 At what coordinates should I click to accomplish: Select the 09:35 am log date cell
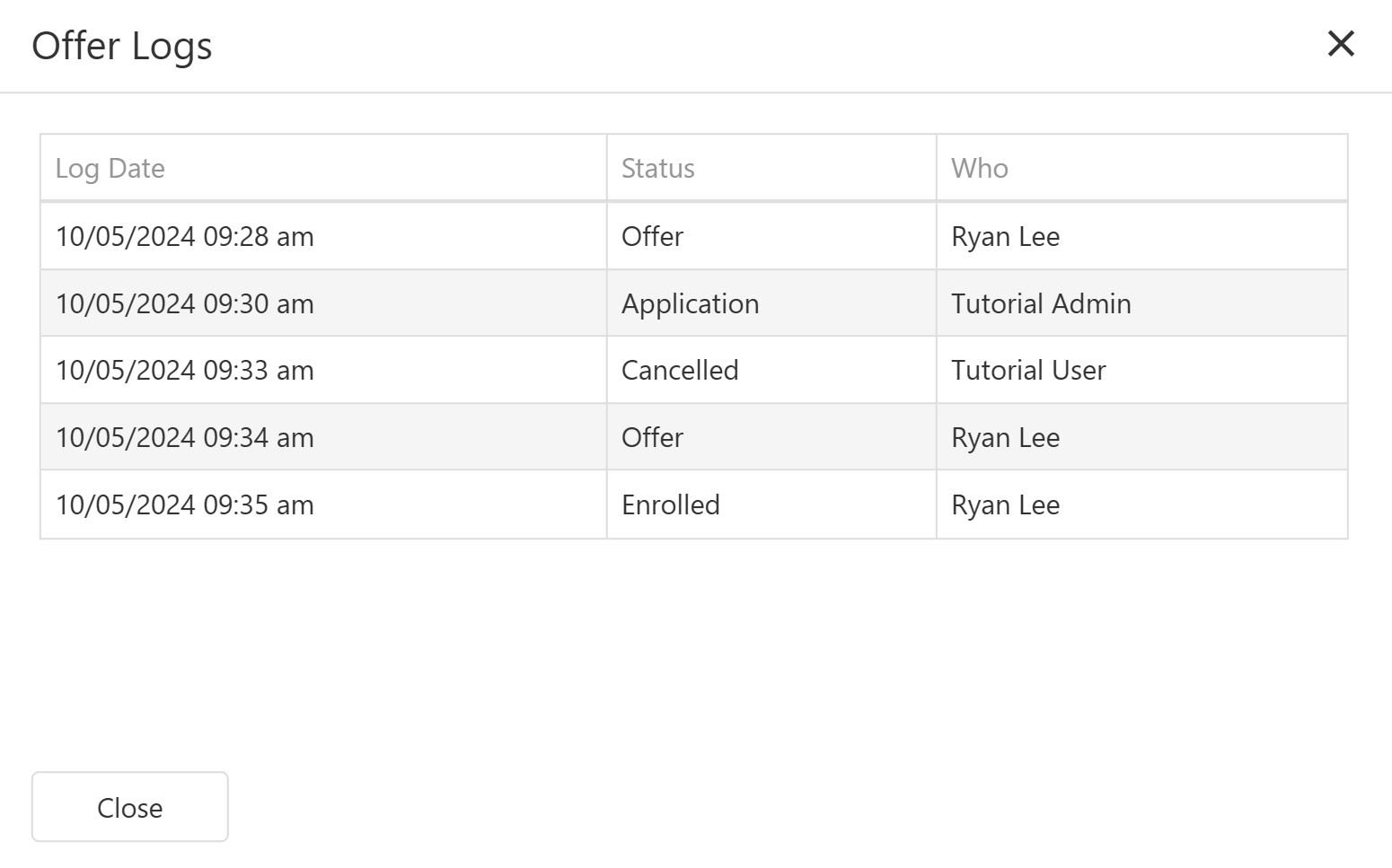coord(185,505)
